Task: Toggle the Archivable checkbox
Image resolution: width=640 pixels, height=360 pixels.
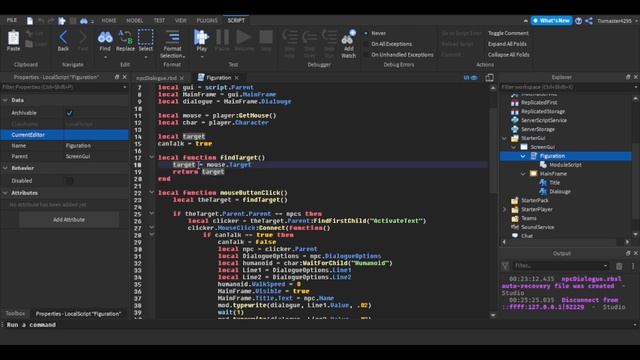Action: coord(69,113)
